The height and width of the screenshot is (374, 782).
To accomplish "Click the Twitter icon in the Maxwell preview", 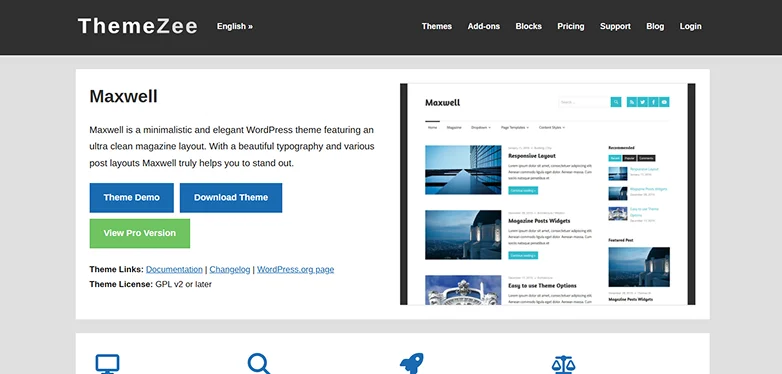I will (642, 102).
